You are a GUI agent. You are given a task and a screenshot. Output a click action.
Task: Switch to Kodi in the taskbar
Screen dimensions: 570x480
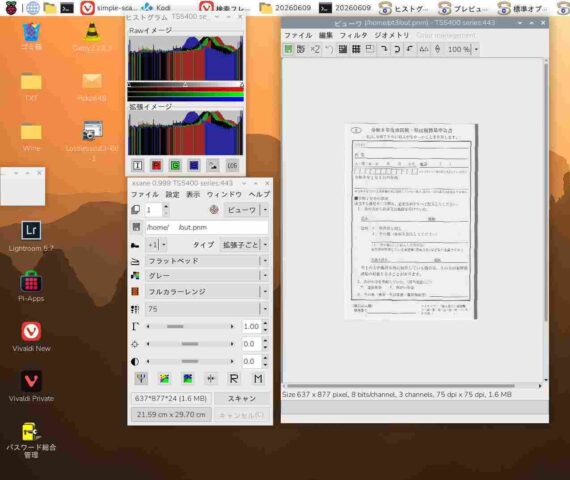click(x=156, y=8)
